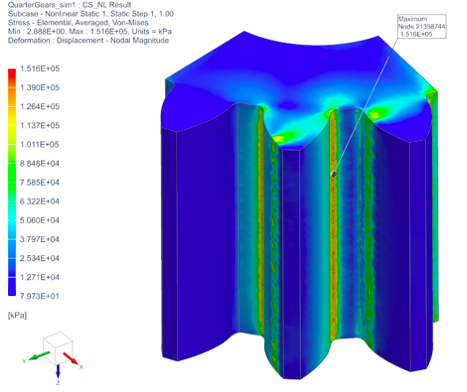This screenshot has height=392, width=467.
Task: Click the 1.516E+05 legend maximum value
Action: click(40, 69)
